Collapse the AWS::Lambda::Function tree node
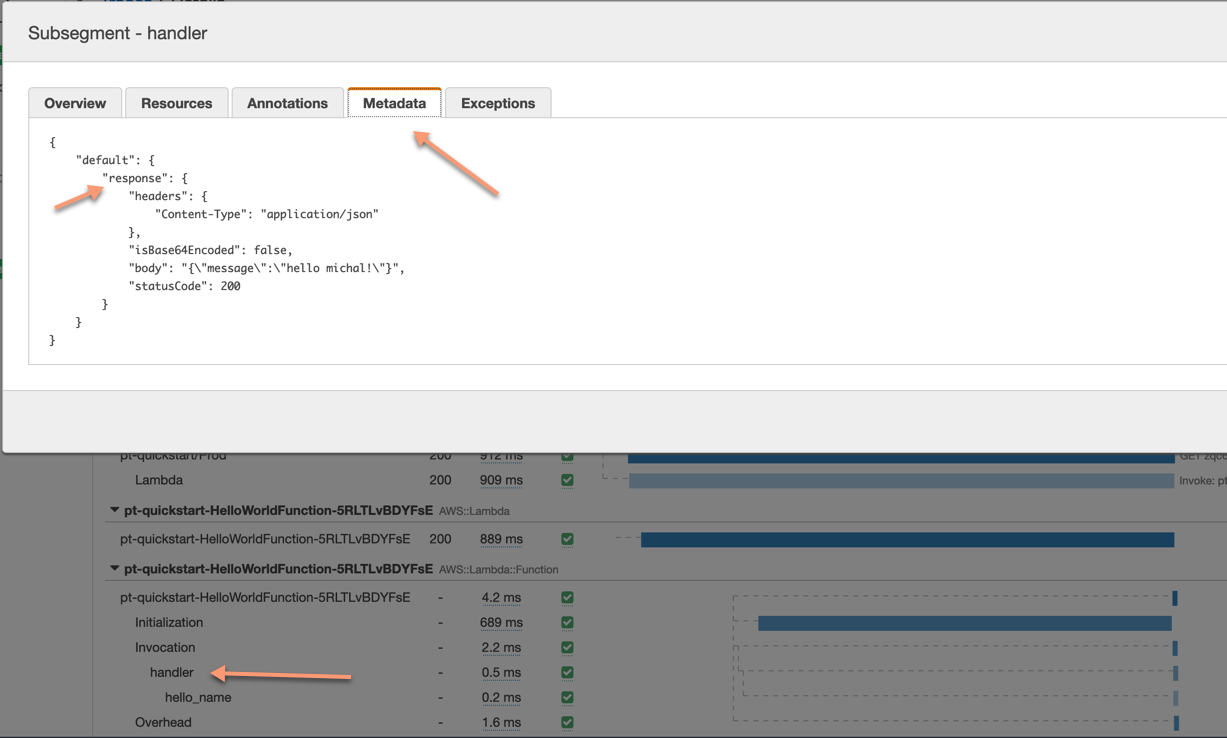Image resolution: width=1227 pixels, height=738 pixels. click(x=114, y=569)
